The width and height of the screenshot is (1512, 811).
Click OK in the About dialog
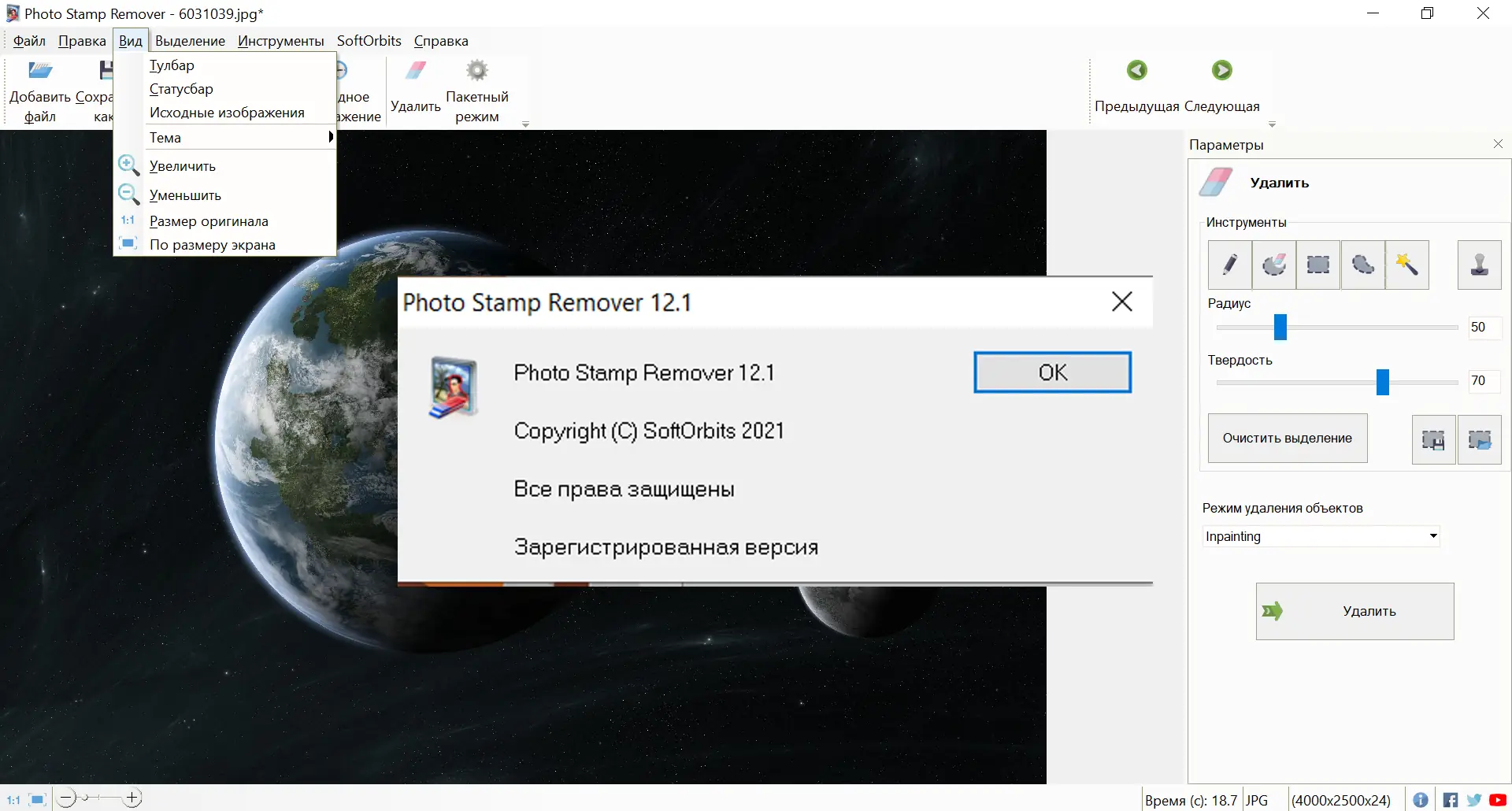pos(1053,372)
